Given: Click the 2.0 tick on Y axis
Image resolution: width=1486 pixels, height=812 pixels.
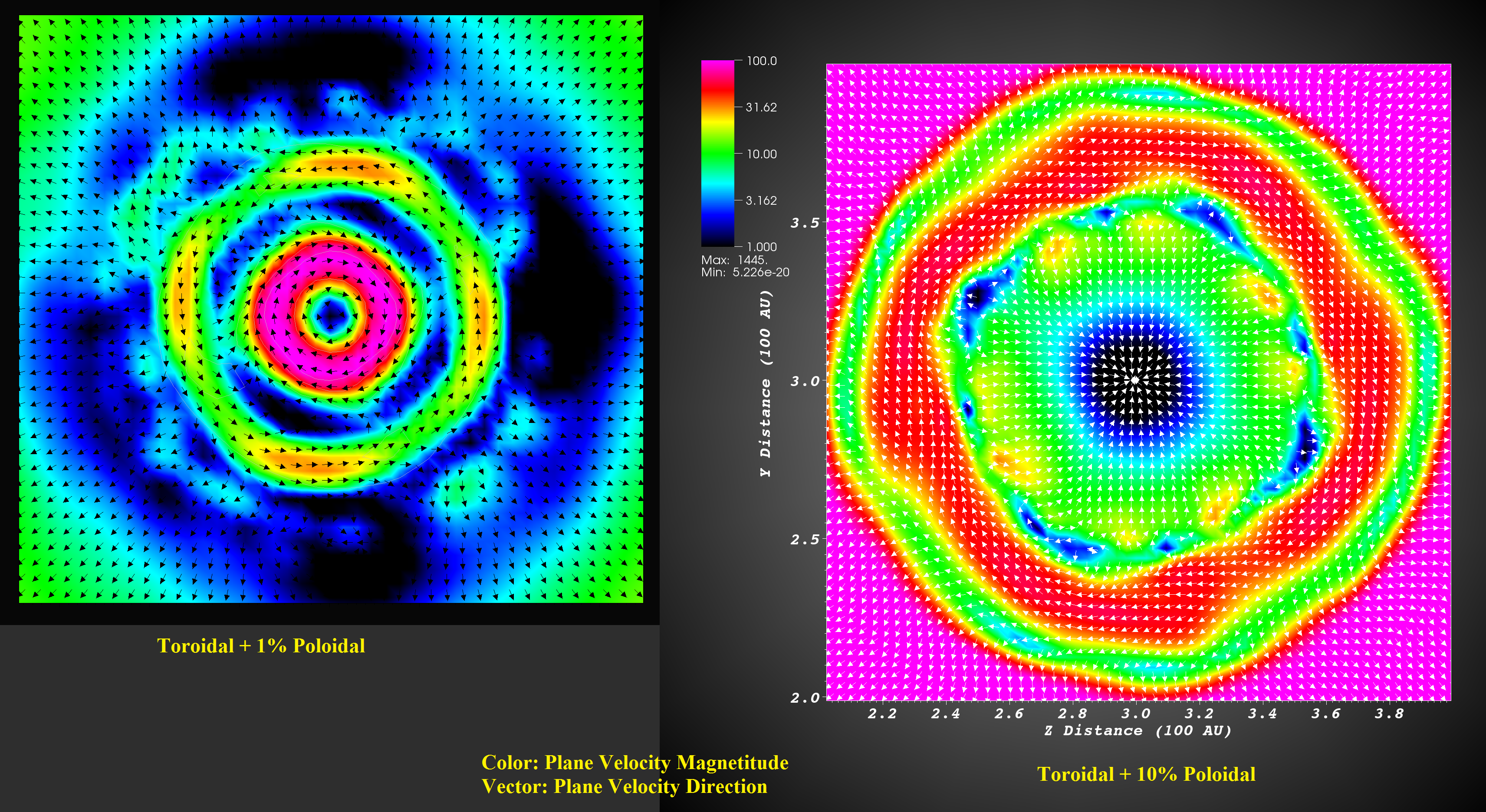Looking at the screenshot, I should (805, 698).
